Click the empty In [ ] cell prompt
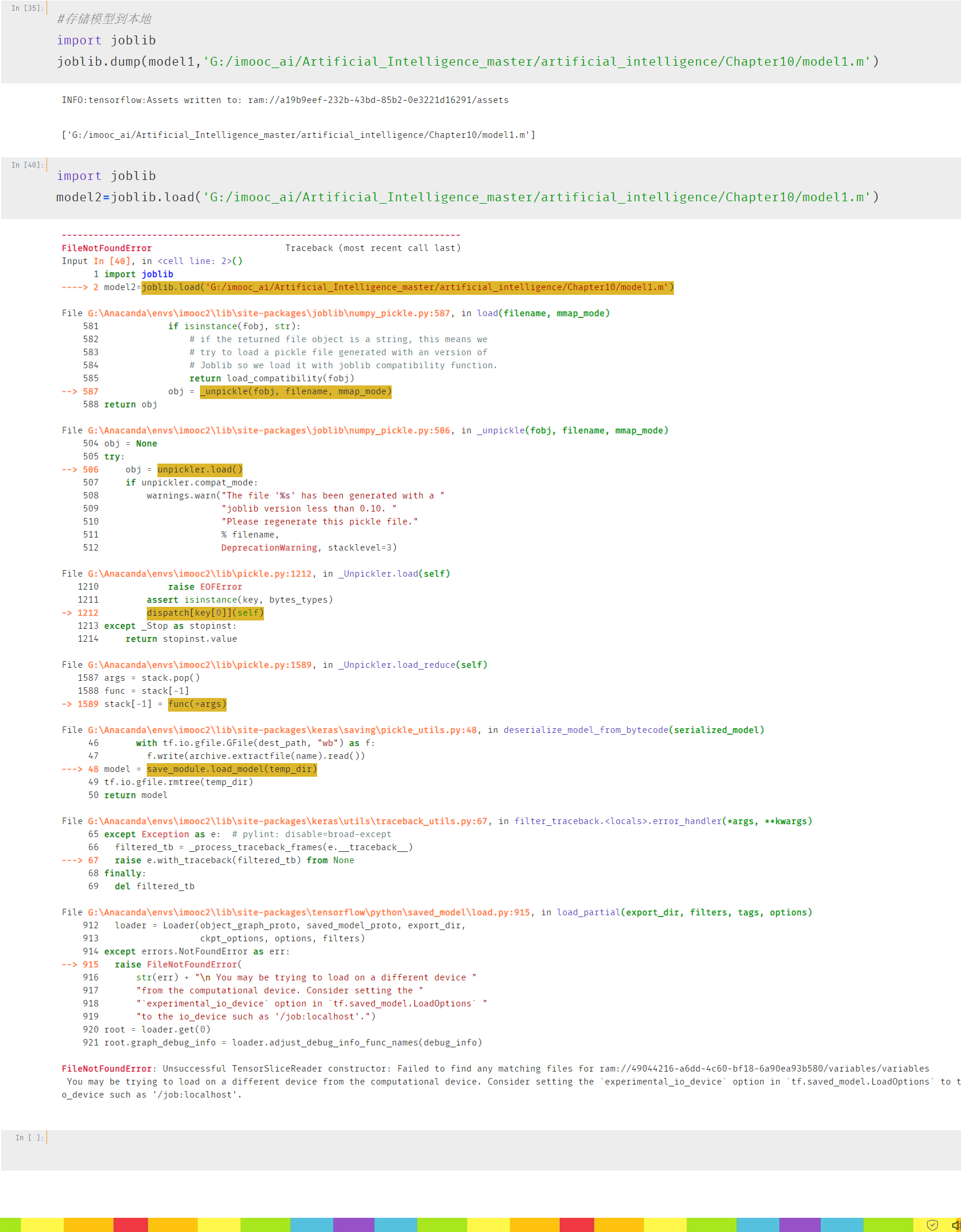Viewport: 961px width, 1232px height. (29, 1138)
